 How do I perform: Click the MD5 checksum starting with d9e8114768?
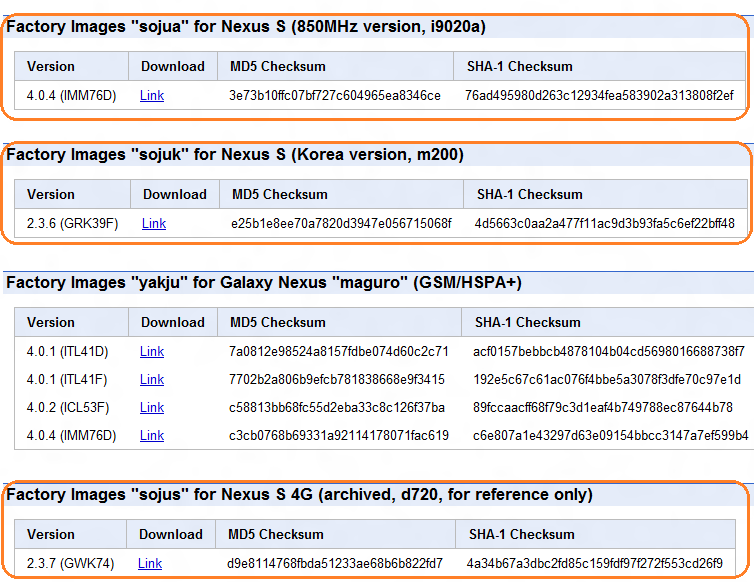point(335,563)
